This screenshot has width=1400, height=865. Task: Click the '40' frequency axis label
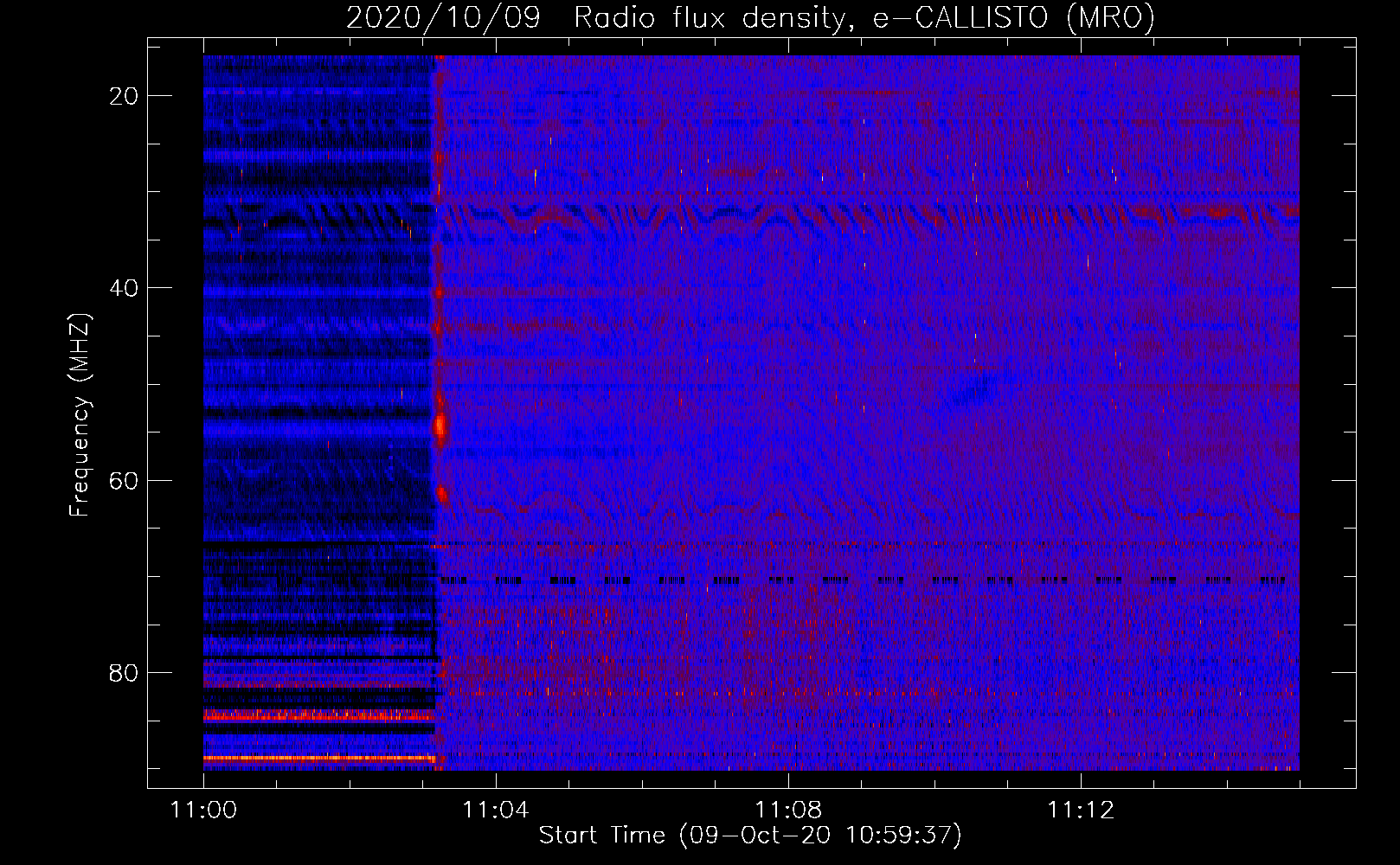(124, 288)
